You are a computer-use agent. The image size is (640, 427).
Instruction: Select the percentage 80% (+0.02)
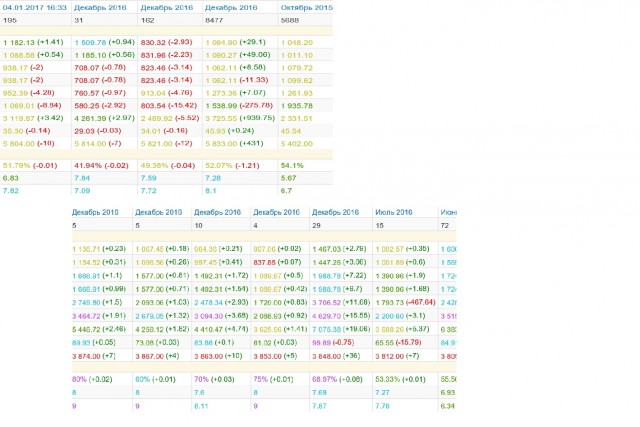(92, 379)
